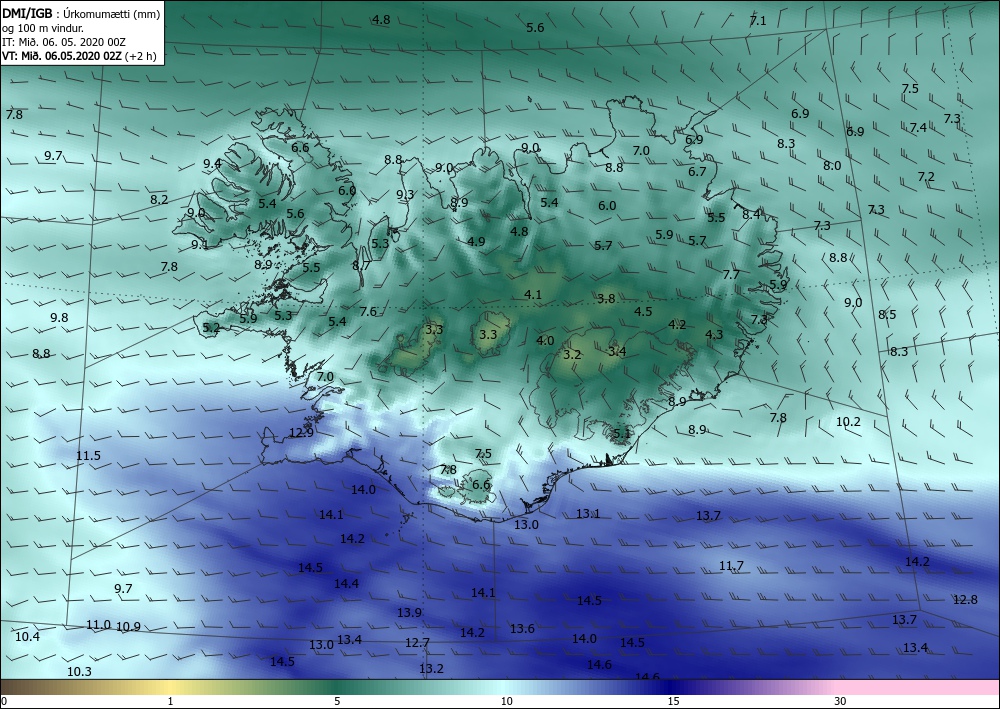Click the map value '12.8'
The height and width of the screenshot is (709, 1000).
[965, 599]
